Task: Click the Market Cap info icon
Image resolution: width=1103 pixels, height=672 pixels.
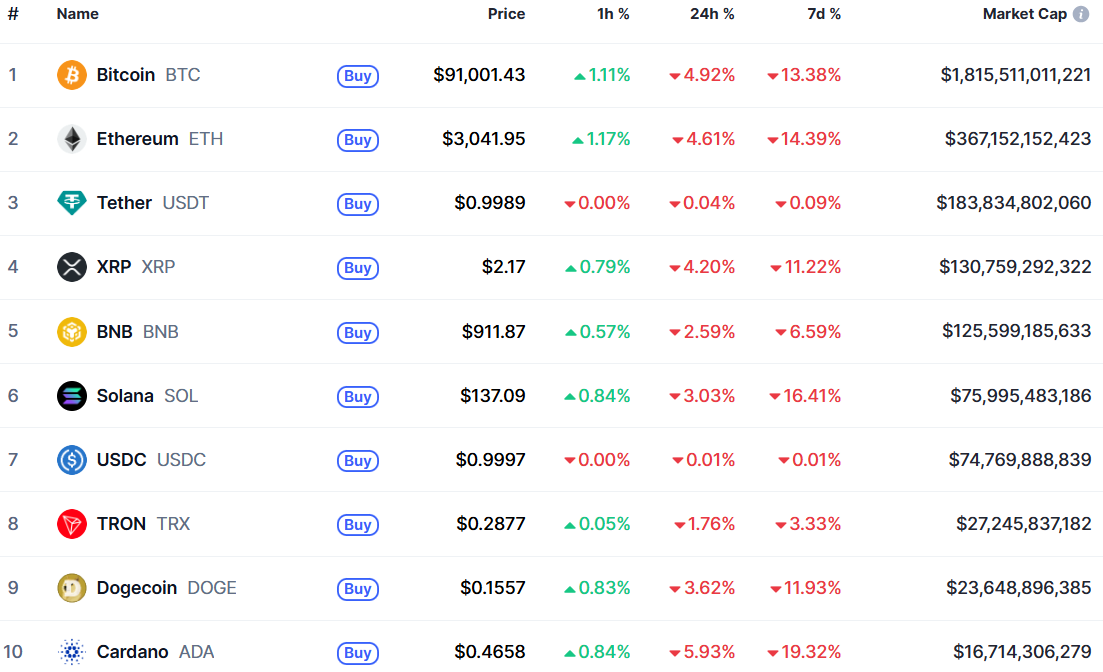Action: click(1081, 14)
